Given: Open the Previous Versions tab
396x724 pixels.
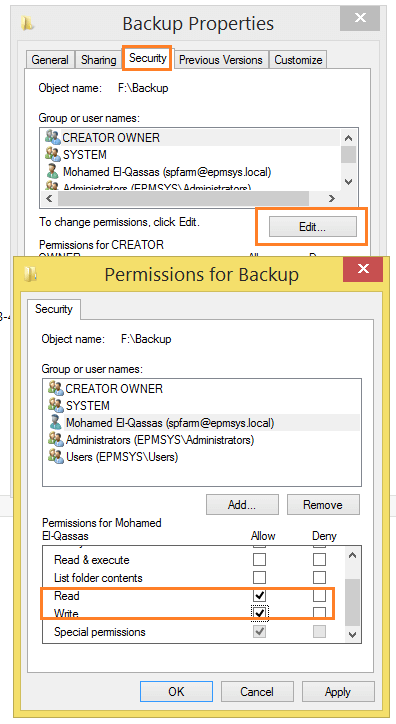Looking at the screenshot, I should click(221, 60).
